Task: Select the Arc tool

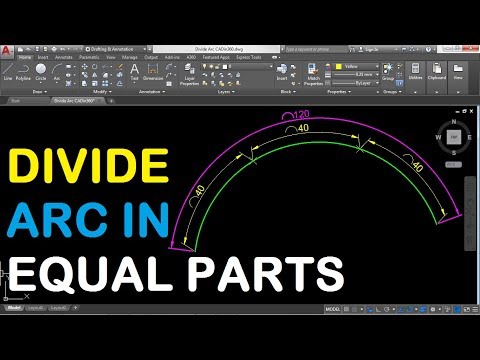Action: point(57,72)
